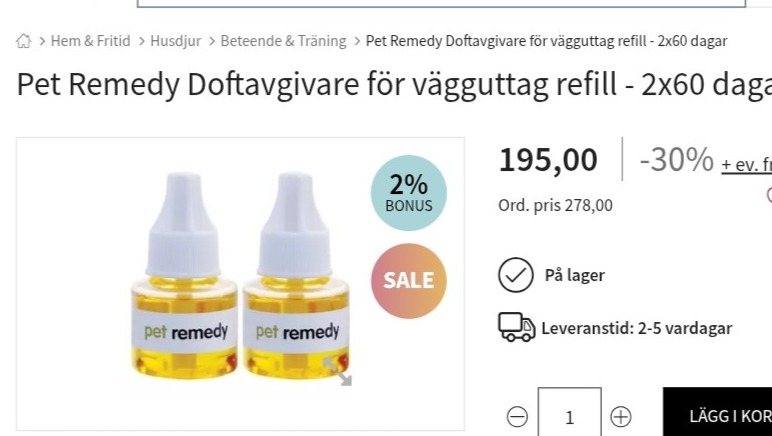The image size is (772, 436).
Task: Open the Husdjur breadcrumb category
Action: [176, 41]
